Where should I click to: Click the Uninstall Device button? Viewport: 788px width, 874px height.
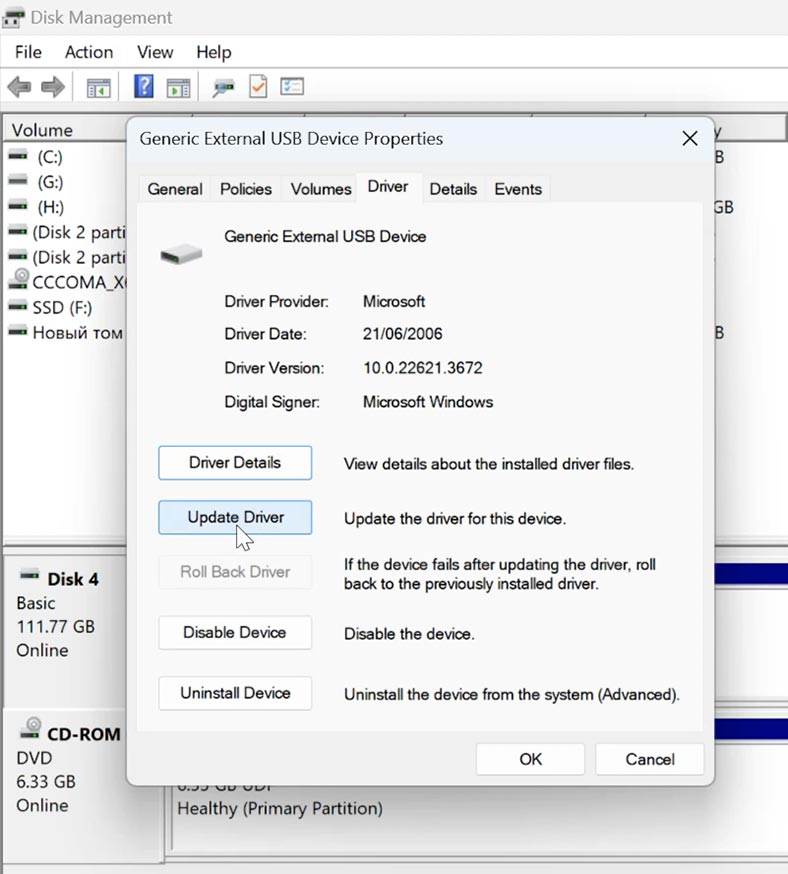(x=235, y=693)
